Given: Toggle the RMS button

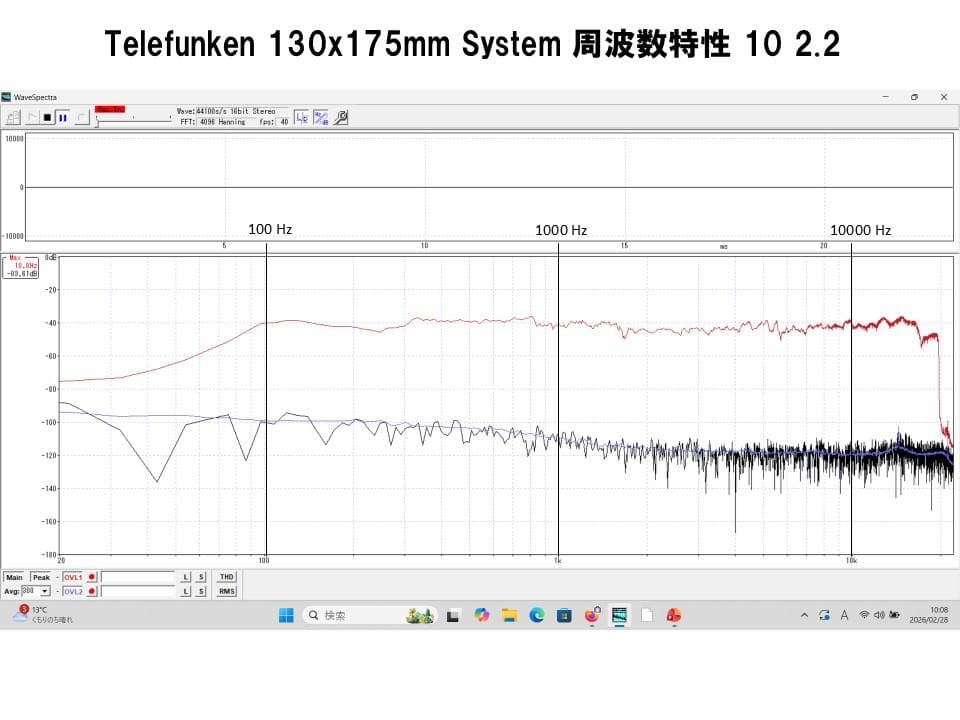Looking at the screenshot, I should pyautogui.click(x=227, y=591).
